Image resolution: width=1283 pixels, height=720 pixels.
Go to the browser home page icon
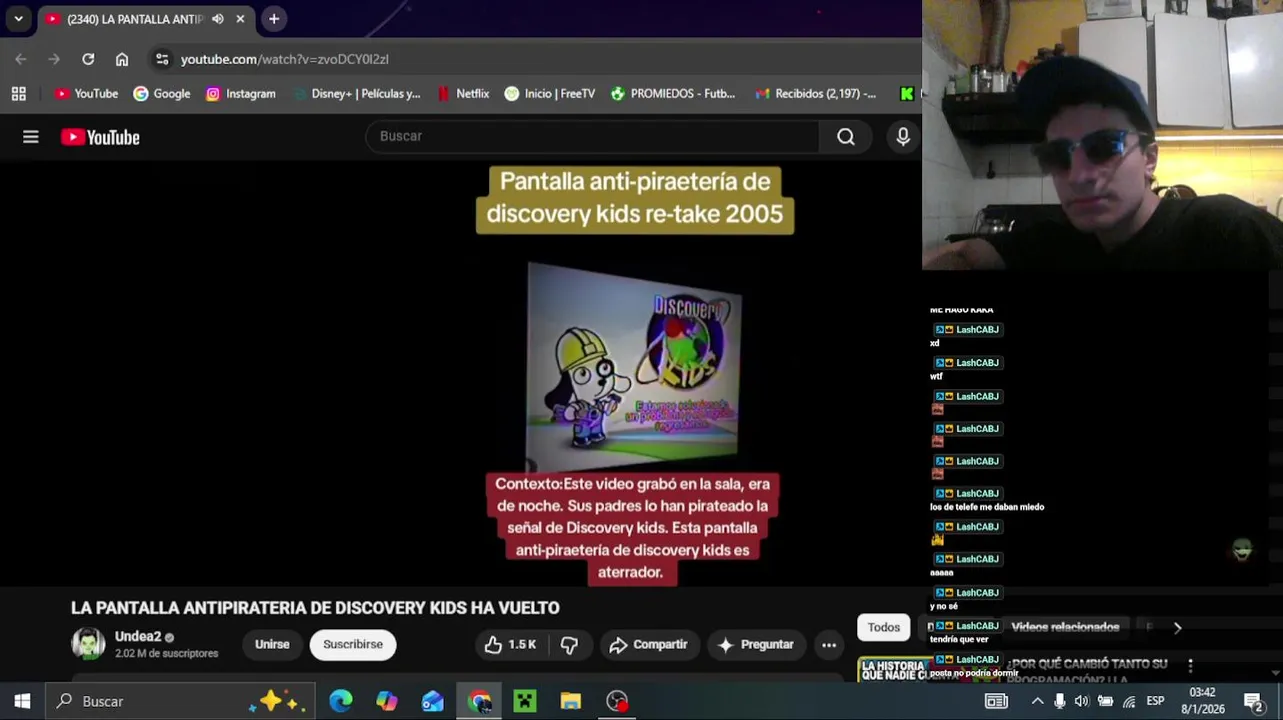pos(122,59)
